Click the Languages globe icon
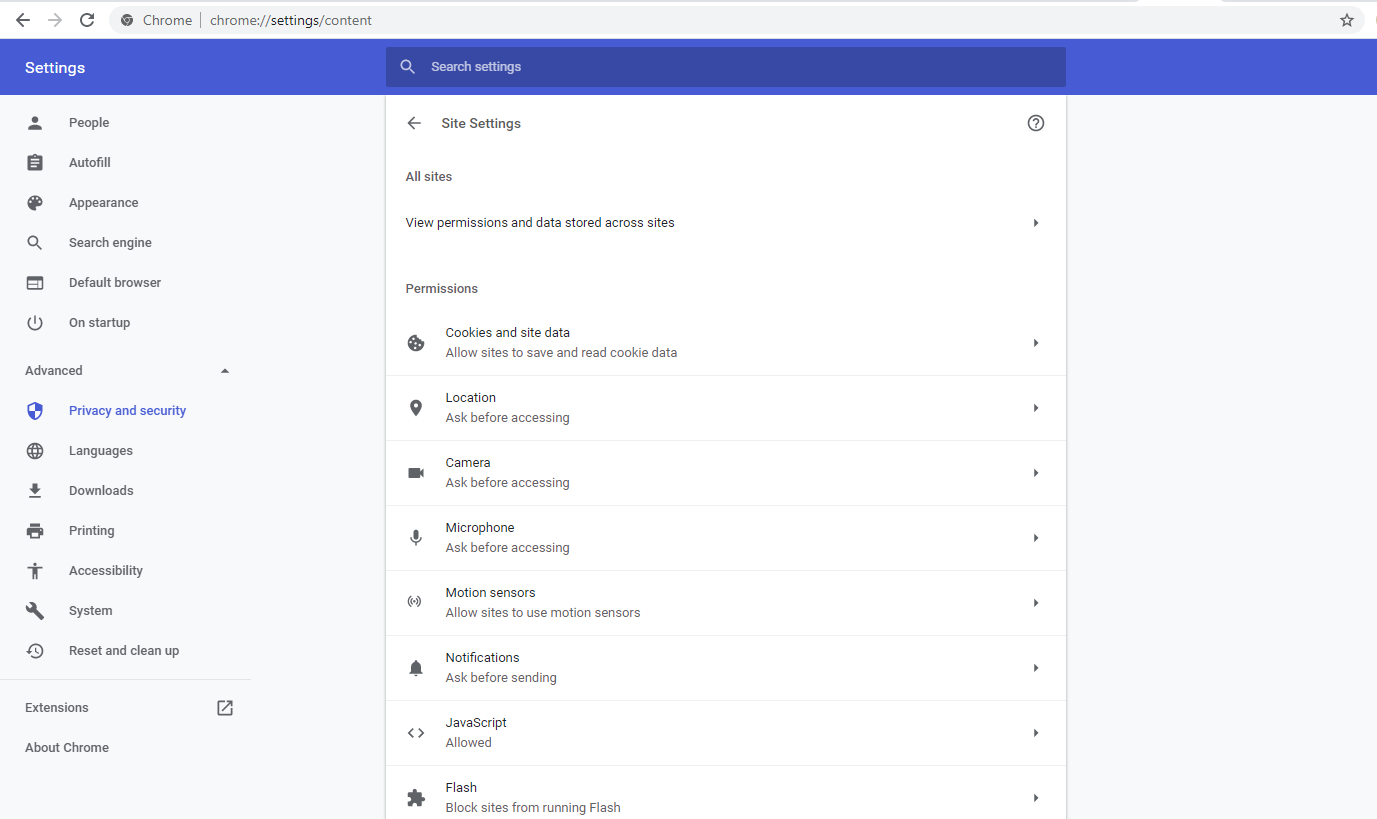The width and height of the screenshot is (1377, 819). [x=35, y=451]
